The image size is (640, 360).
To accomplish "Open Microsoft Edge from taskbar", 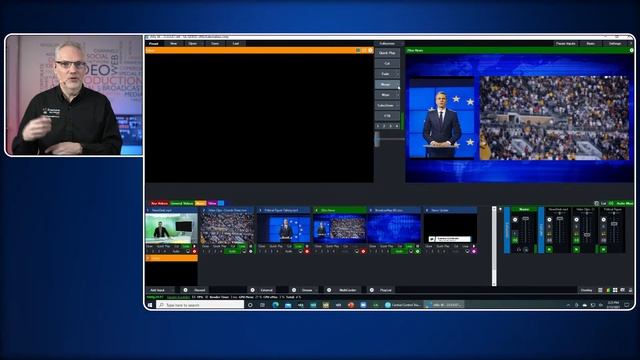I will (x=276, y=305).
